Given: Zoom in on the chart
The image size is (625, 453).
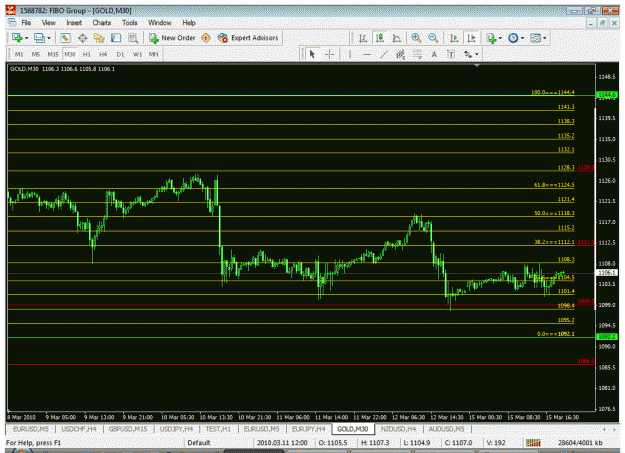Looking at the screenshot, I should pos(416,38).
